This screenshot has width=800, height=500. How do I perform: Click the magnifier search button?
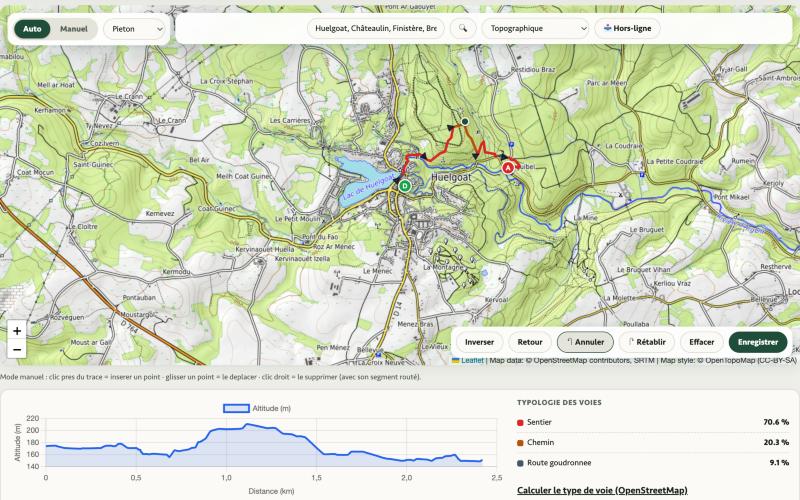click(463, 29)
